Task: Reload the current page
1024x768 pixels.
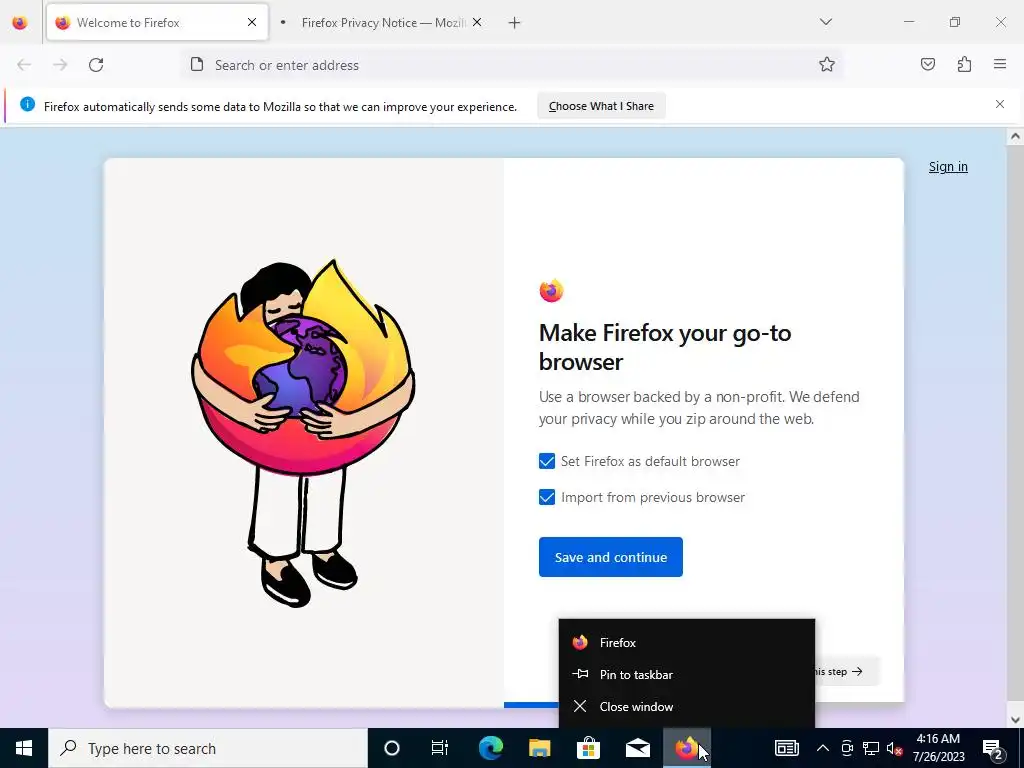Action: click(x=96, y=65)
